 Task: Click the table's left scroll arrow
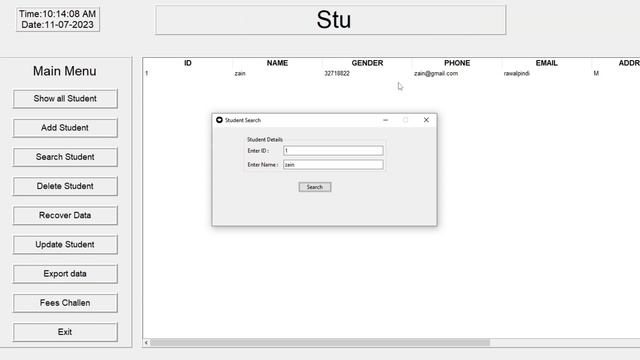pos(147,342)
